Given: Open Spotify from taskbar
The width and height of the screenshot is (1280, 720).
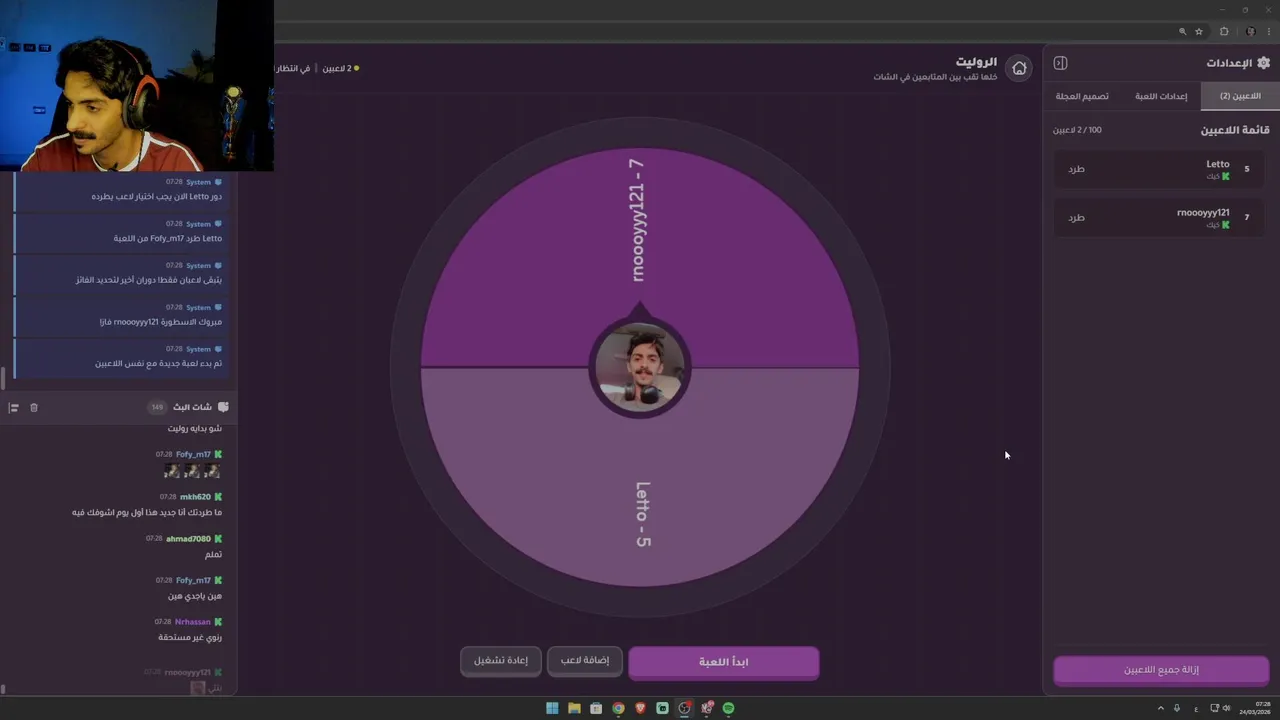Looking at the screenshot, I should (728, 708).
